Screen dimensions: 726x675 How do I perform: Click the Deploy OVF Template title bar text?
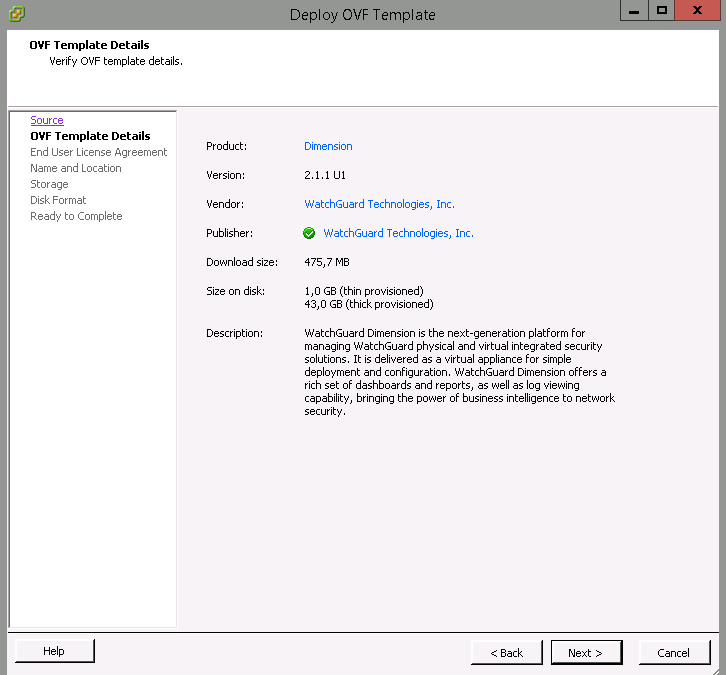[x=362, y=14]
